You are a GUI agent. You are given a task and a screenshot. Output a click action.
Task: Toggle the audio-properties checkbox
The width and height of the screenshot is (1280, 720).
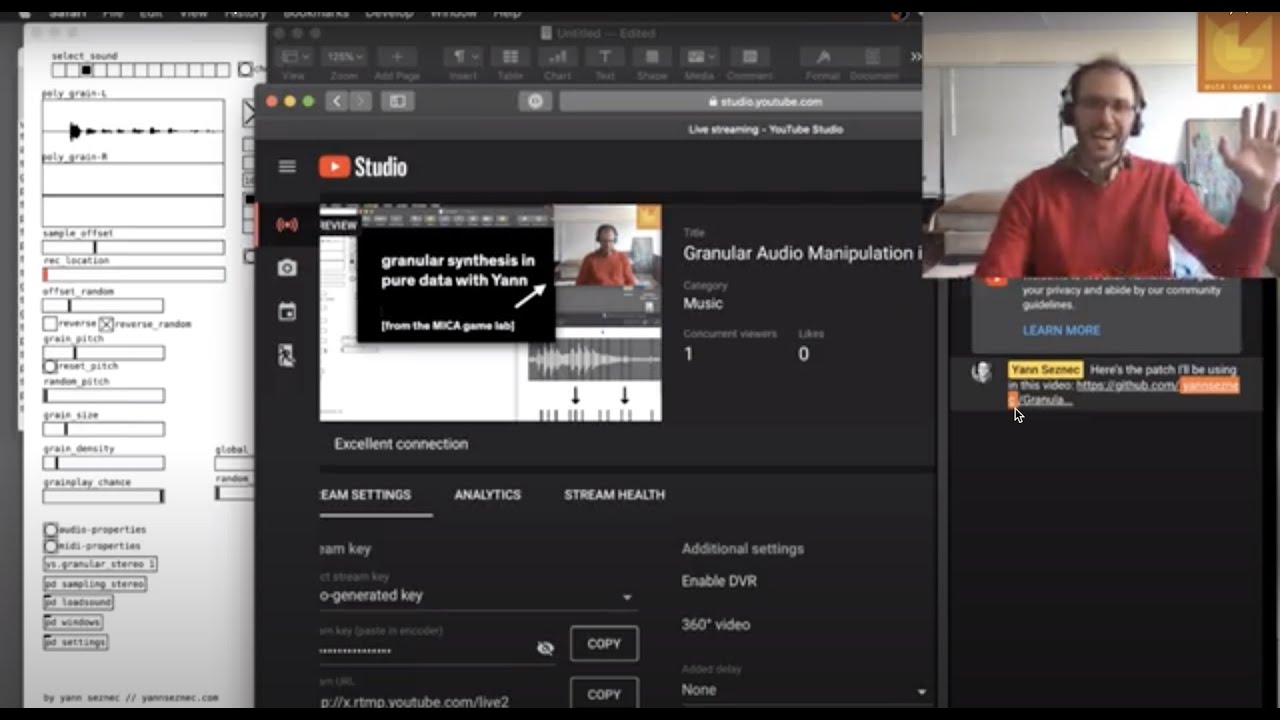pos(50,530)
